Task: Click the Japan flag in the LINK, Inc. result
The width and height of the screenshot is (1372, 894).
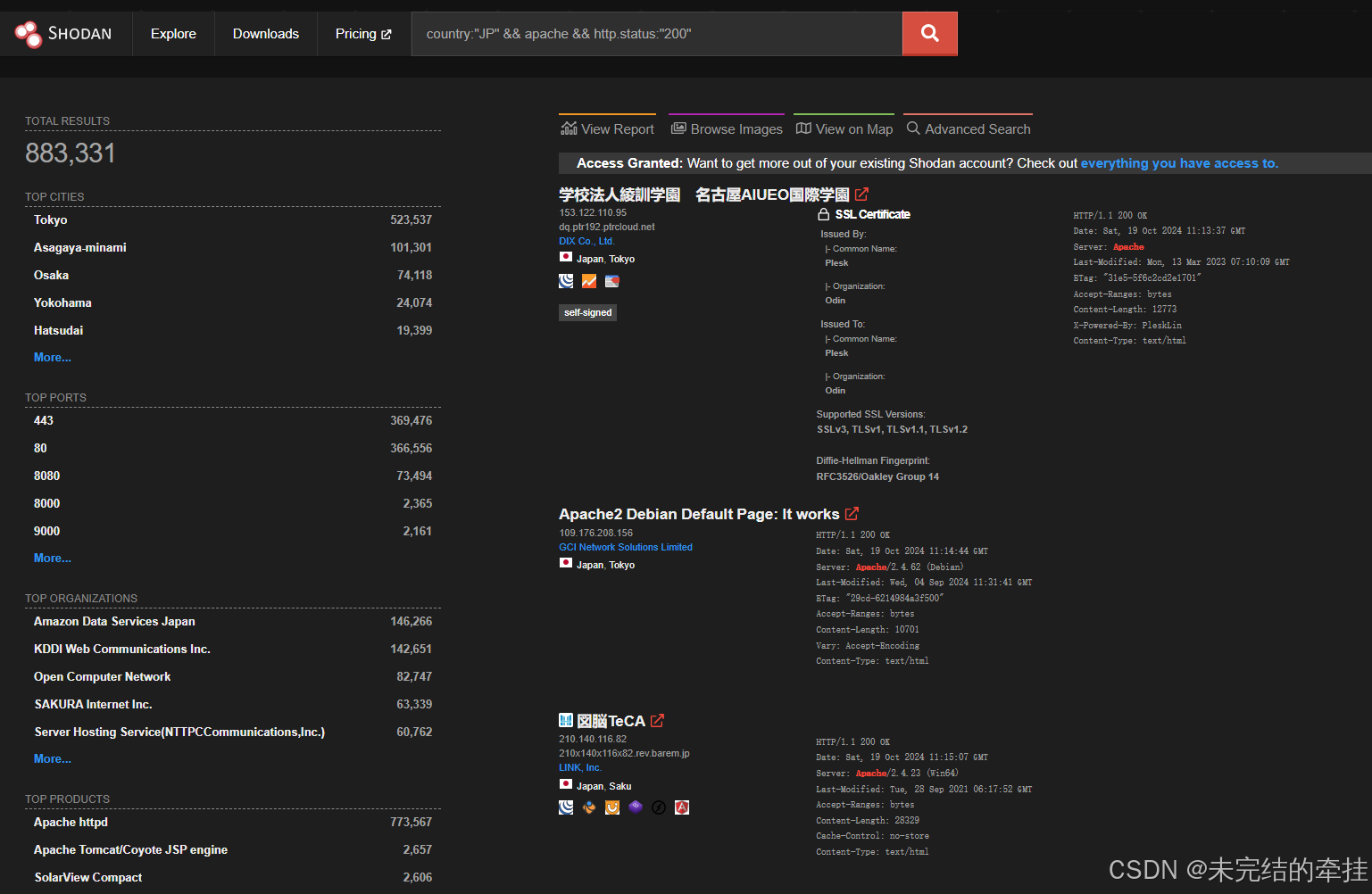Action: click(x=566, y=784)
